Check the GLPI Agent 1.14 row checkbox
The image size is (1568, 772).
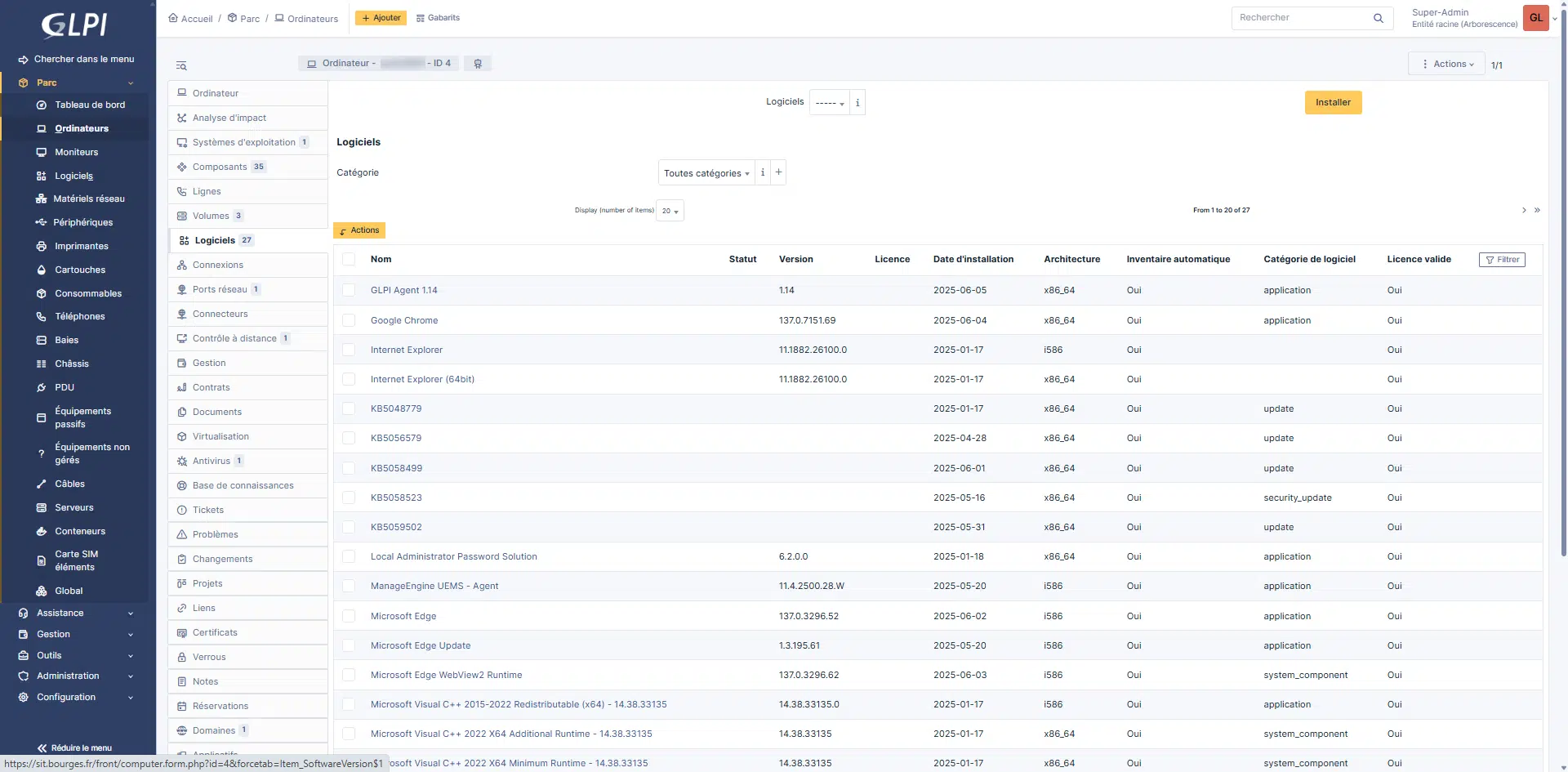coord(349,290)
